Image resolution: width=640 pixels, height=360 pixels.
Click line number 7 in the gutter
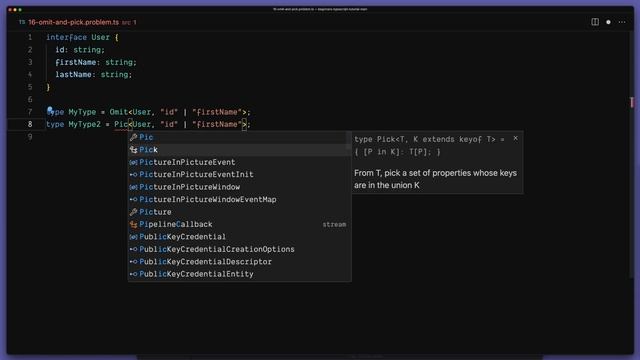[x=30, y=112]
